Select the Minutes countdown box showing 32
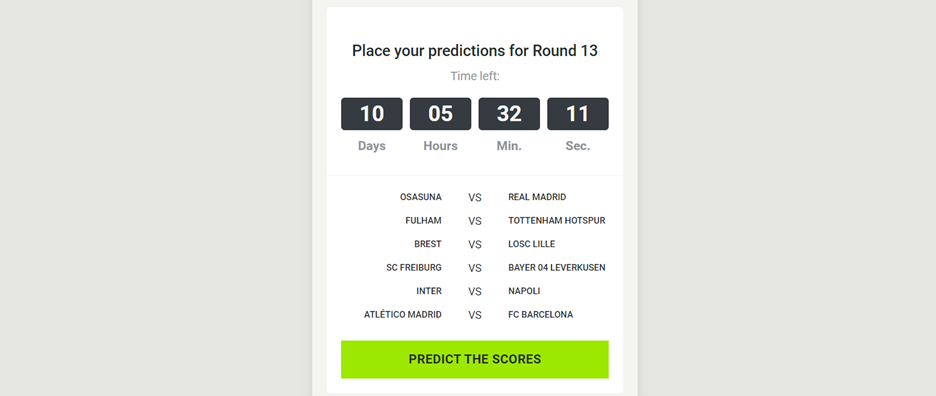936x396 pixels. (x=509, y=113)
